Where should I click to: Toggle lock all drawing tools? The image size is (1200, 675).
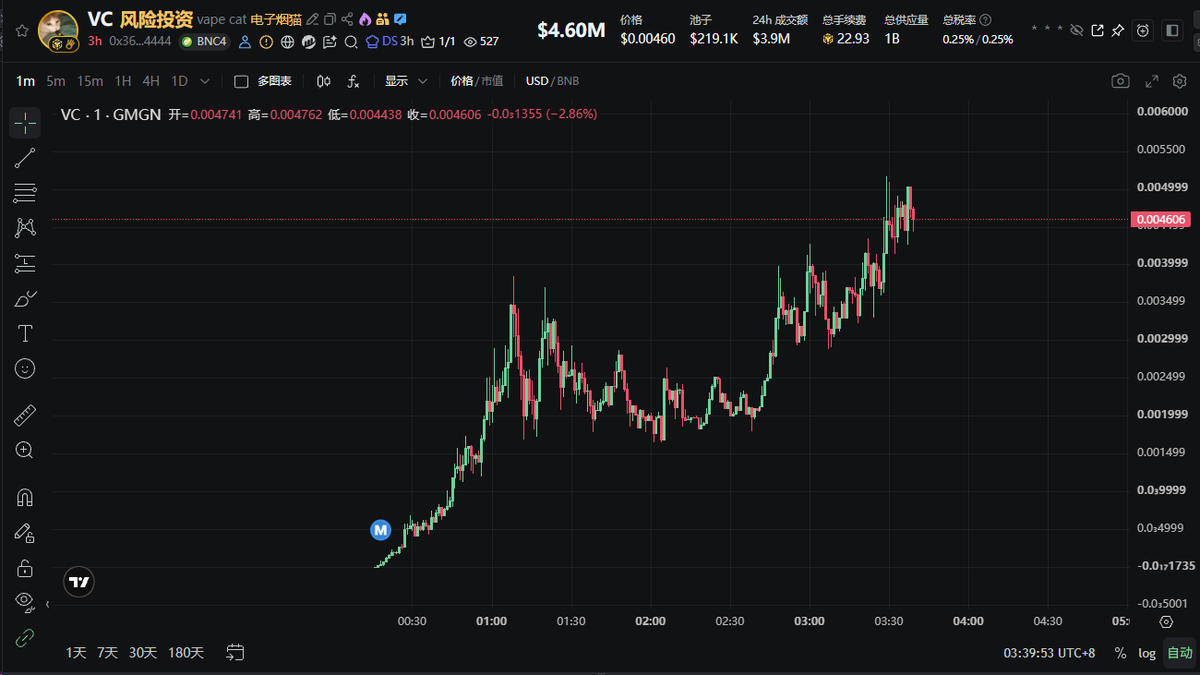pos(25,568)
